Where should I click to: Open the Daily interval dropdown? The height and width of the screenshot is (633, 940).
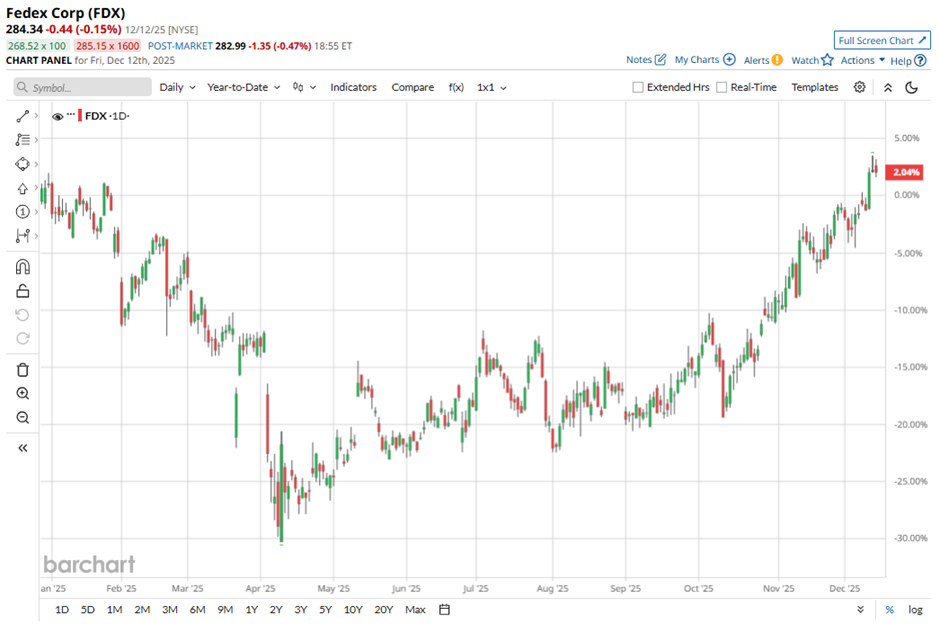[x=177, y=88]
